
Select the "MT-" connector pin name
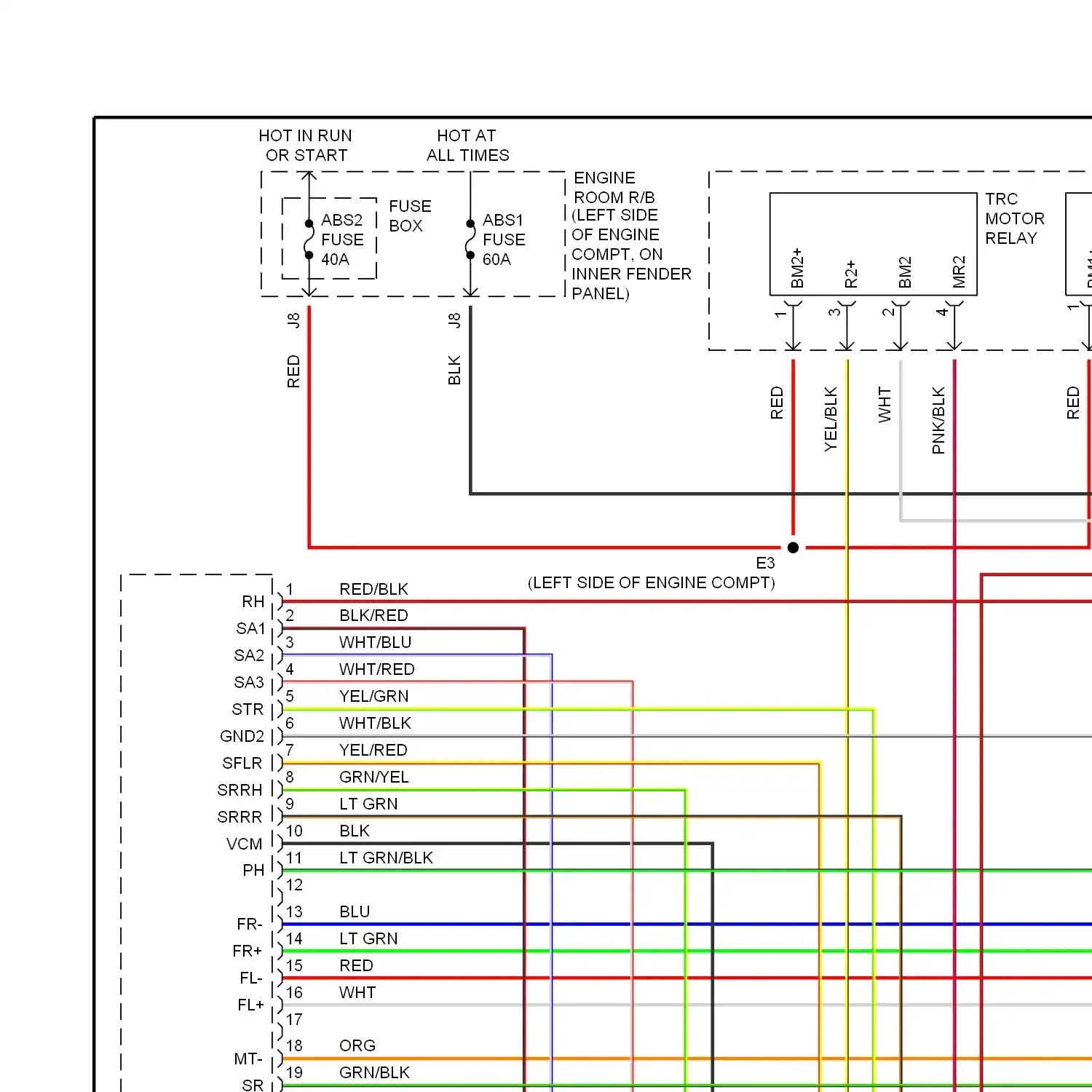tap(248, 1059)
